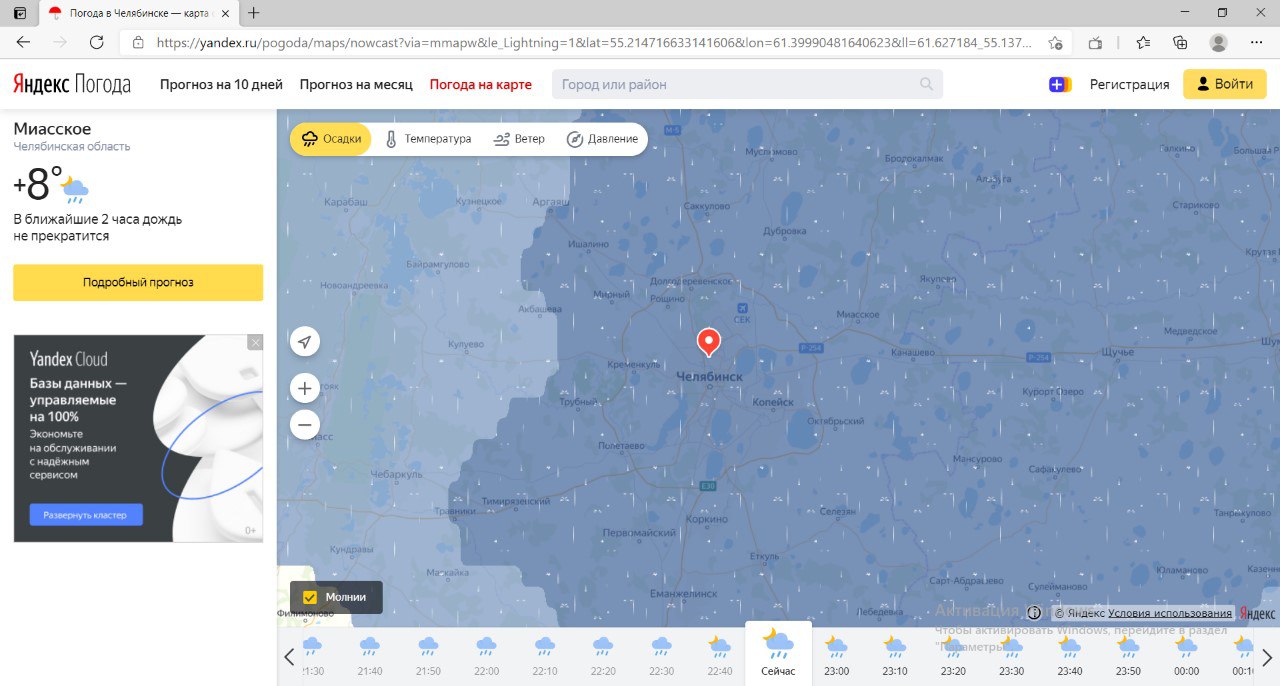Go back in the browser

click(23, 42)
